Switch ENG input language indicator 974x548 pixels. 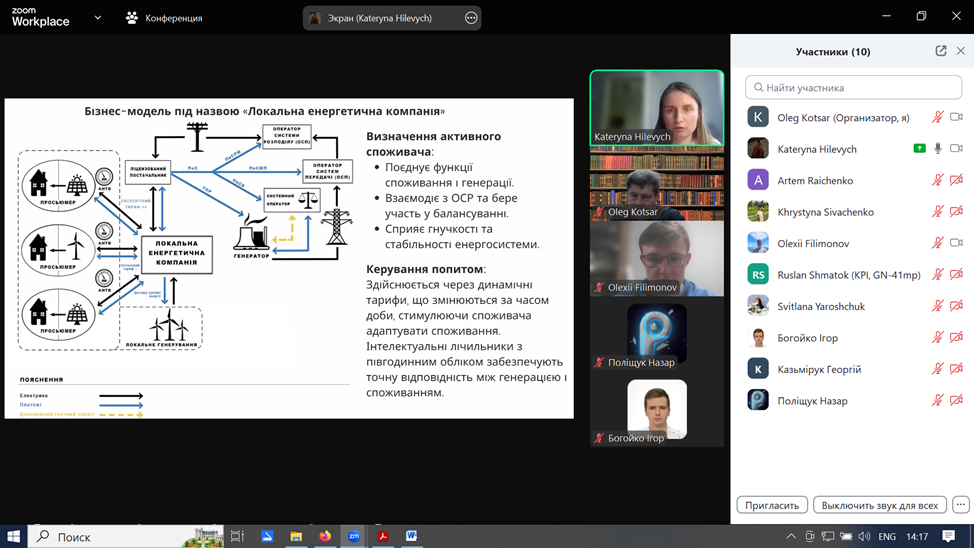tap(887, 536)
